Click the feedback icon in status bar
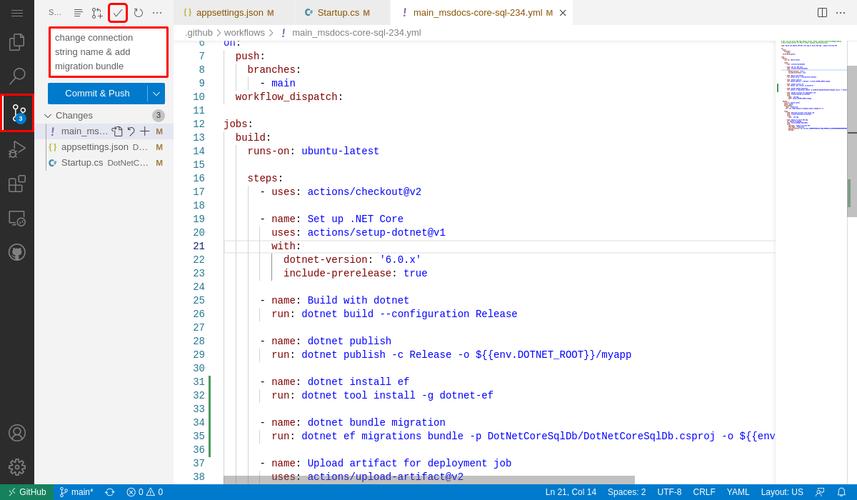 click(820, 492)
